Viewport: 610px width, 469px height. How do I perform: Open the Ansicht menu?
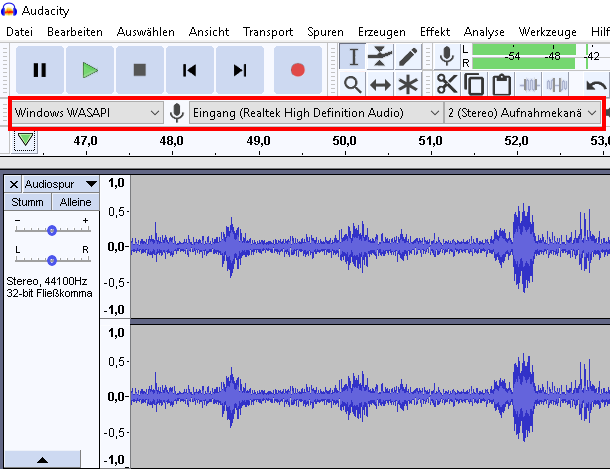pos(209,32)
